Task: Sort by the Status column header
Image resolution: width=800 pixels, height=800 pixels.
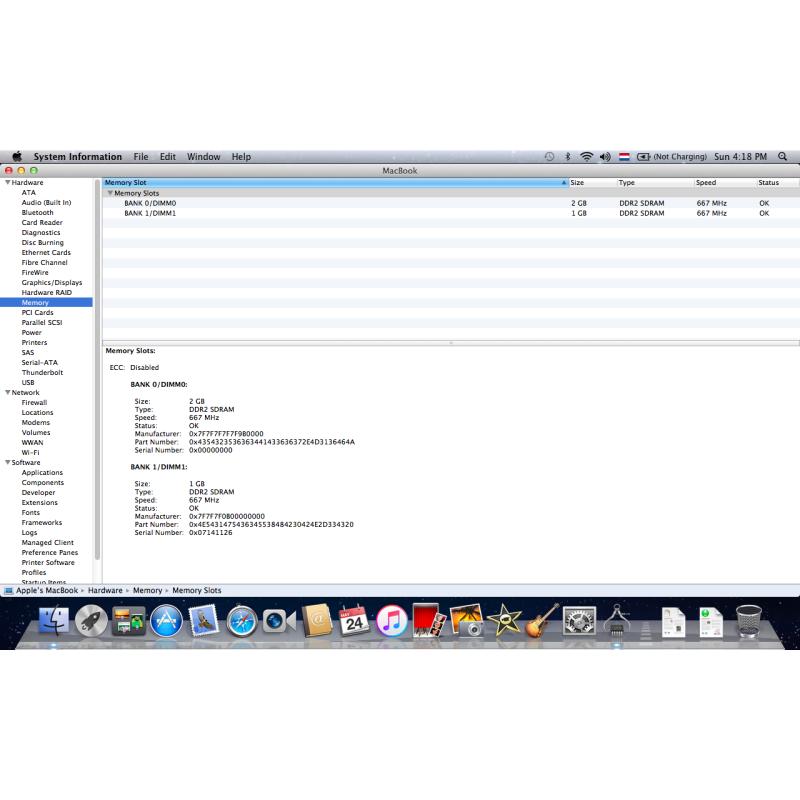Action: [x=778, y=182]
